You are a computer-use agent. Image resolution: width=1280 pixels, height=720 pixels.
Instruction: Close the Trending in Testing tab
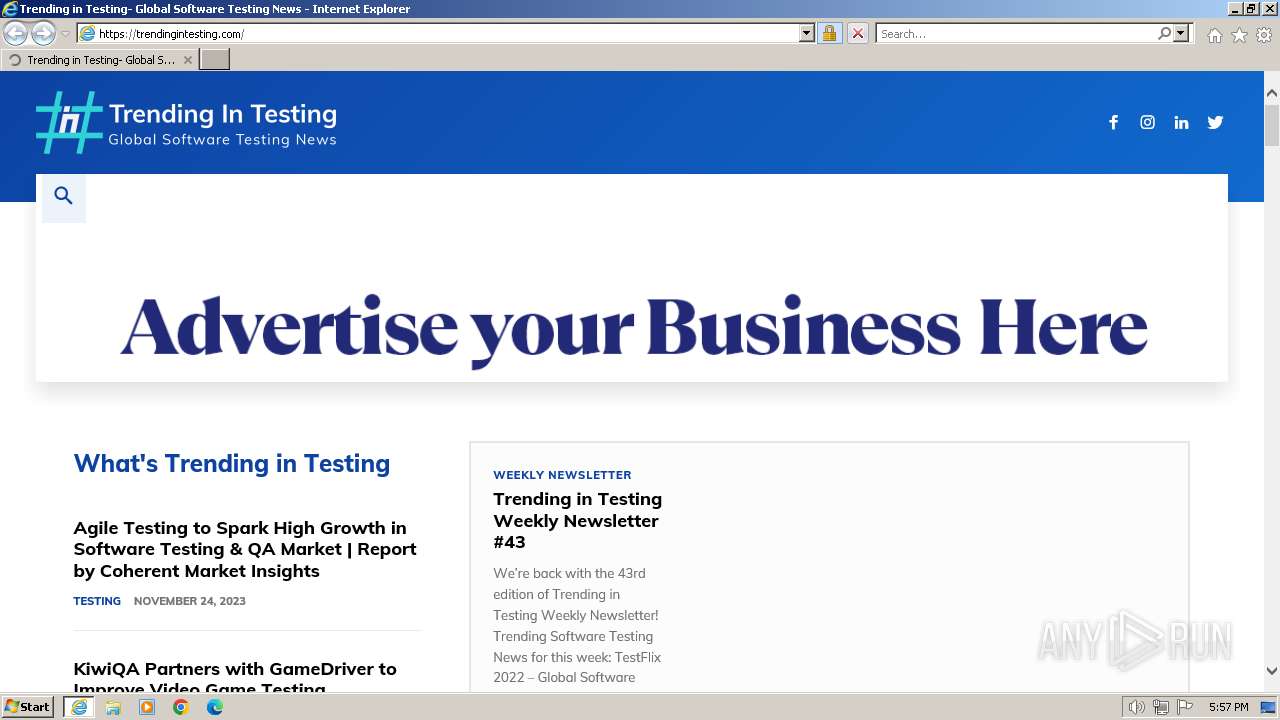click(187, 60)
